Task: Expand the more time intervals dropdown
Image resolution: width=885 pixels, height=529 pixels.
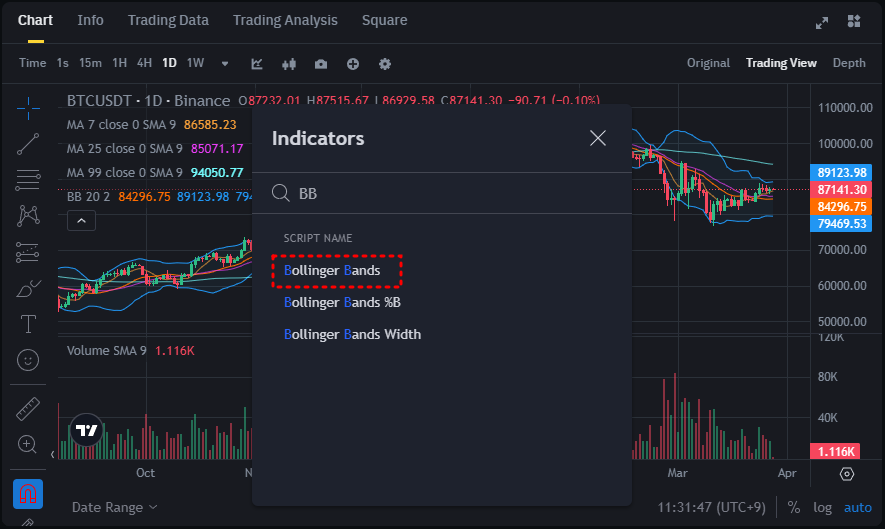Action: coord(225,64)
